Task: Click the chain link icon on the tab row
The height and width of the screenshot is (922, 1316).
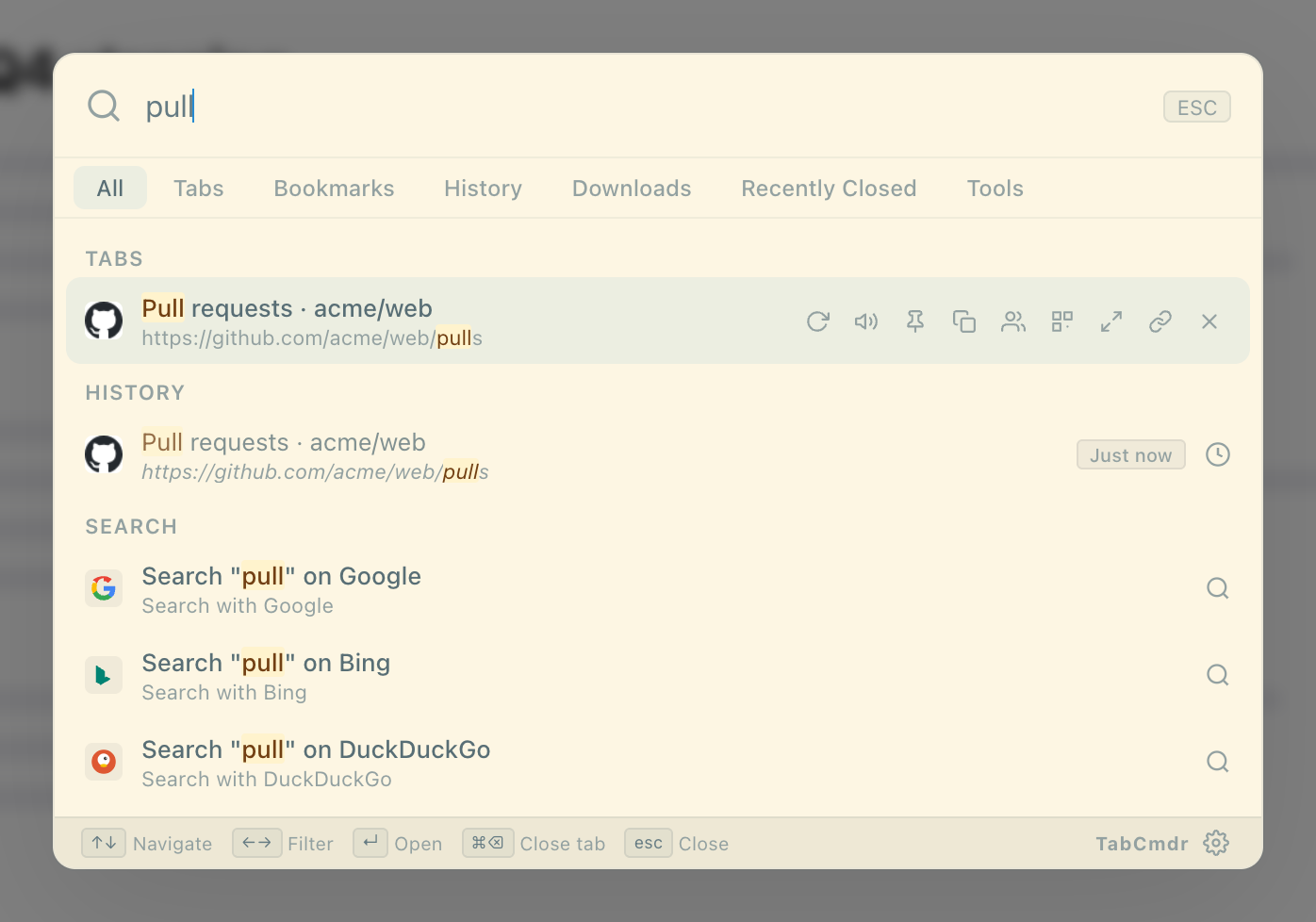Action: pyautogui.click(x=1160, y=321)
